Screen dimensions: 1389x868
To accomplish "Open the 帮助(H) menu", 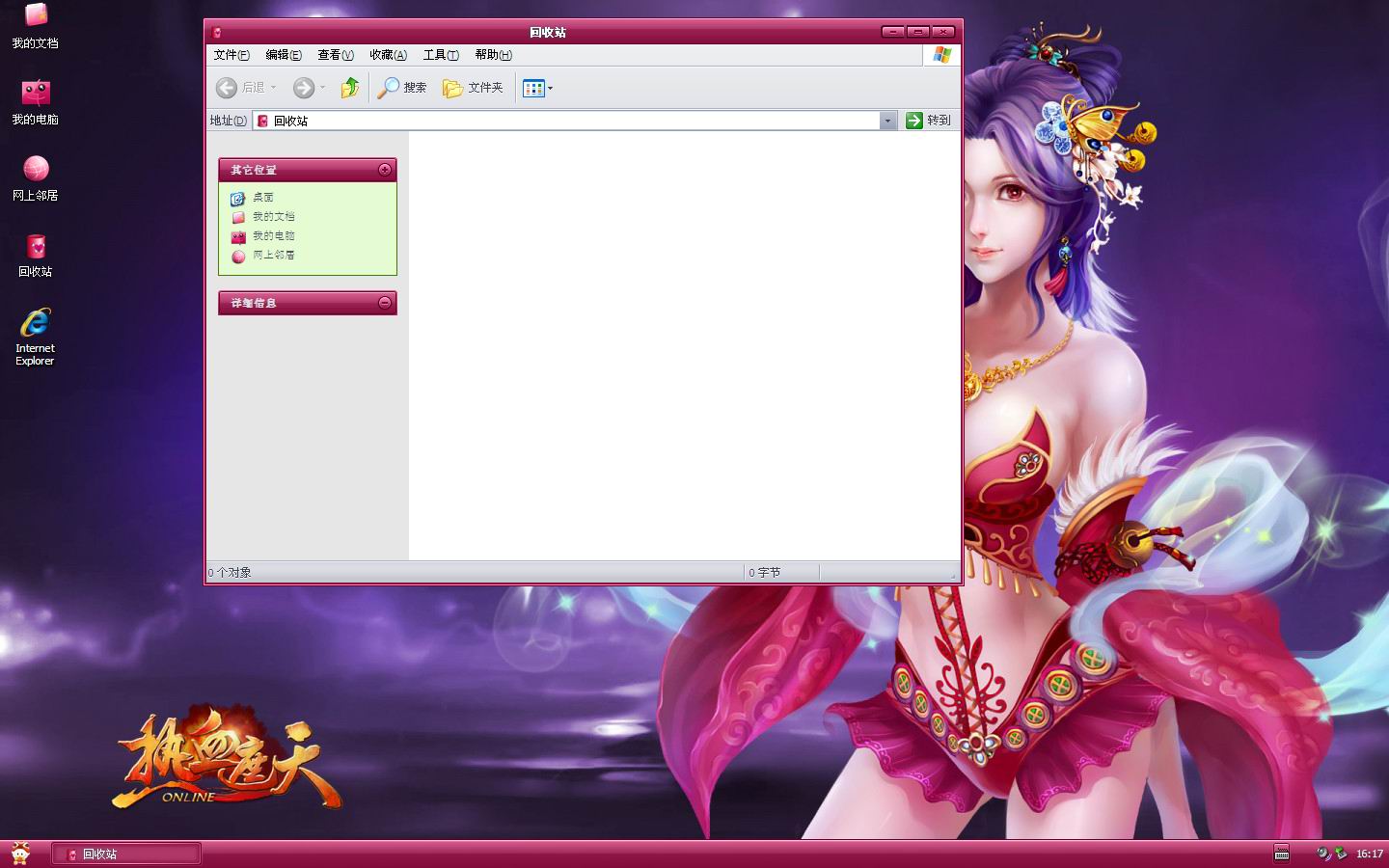I will (x=493, y=55).
